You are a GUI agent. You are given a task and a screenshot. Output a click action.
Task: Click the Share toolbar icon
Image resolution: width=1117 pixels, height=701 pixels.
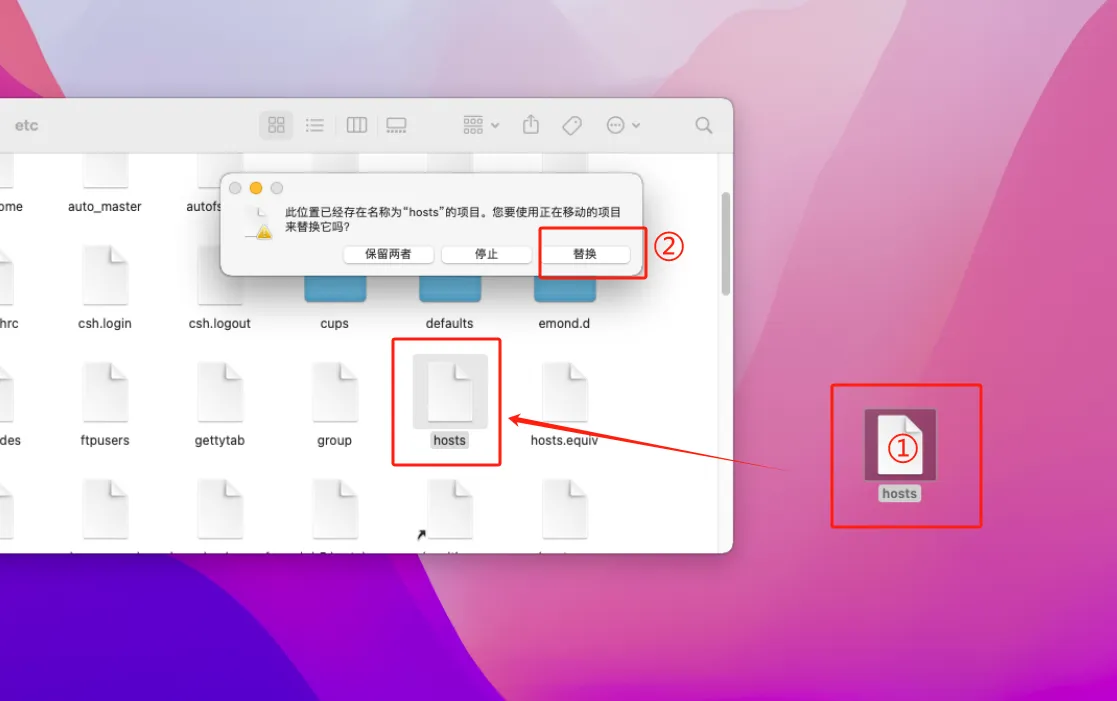pyautogui.click(x=531, y=125)
